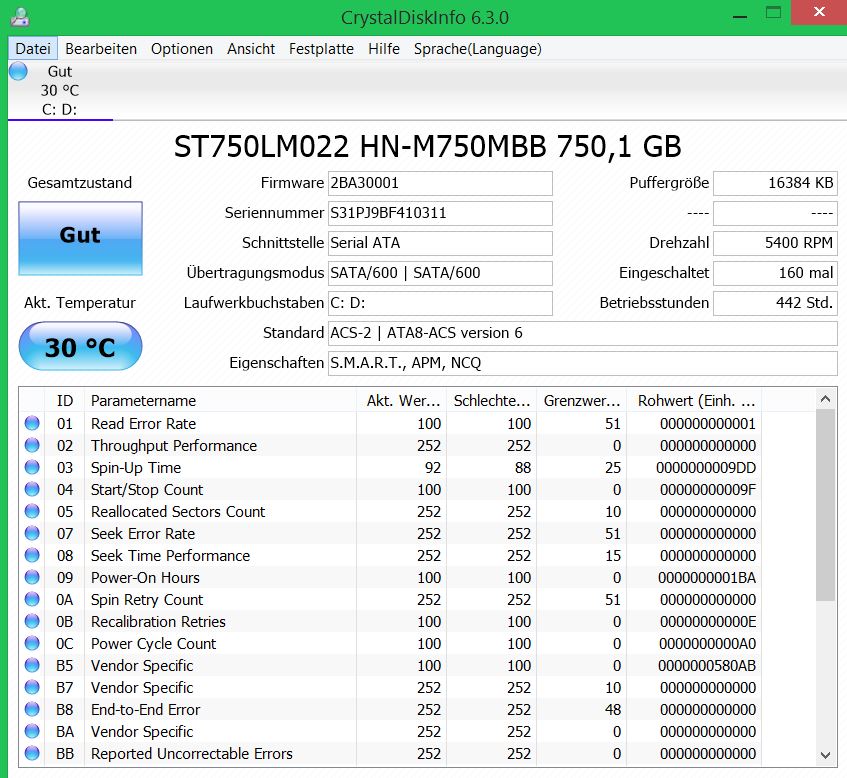Click the Standard field ACS-2

coord(583,333)
